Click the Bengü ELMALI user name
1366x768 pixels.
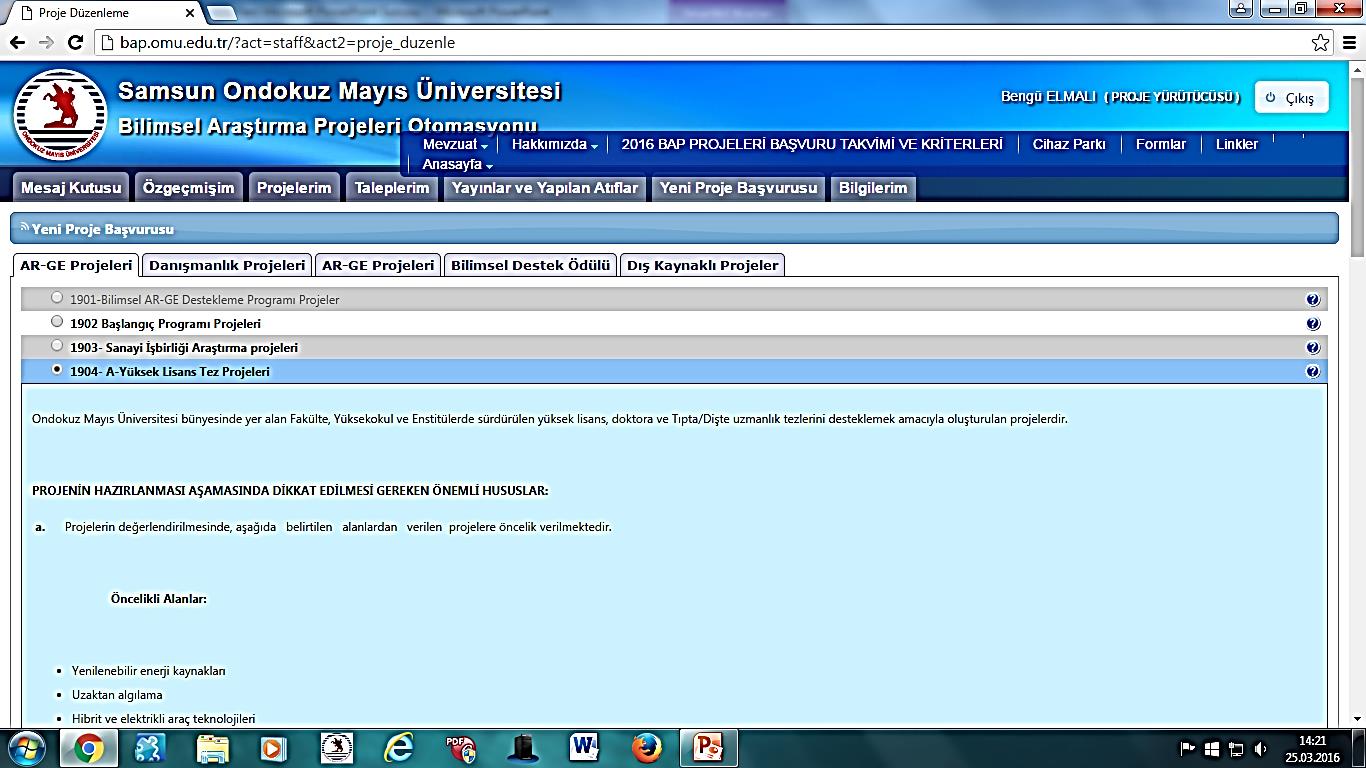(x=1048, y=97)
